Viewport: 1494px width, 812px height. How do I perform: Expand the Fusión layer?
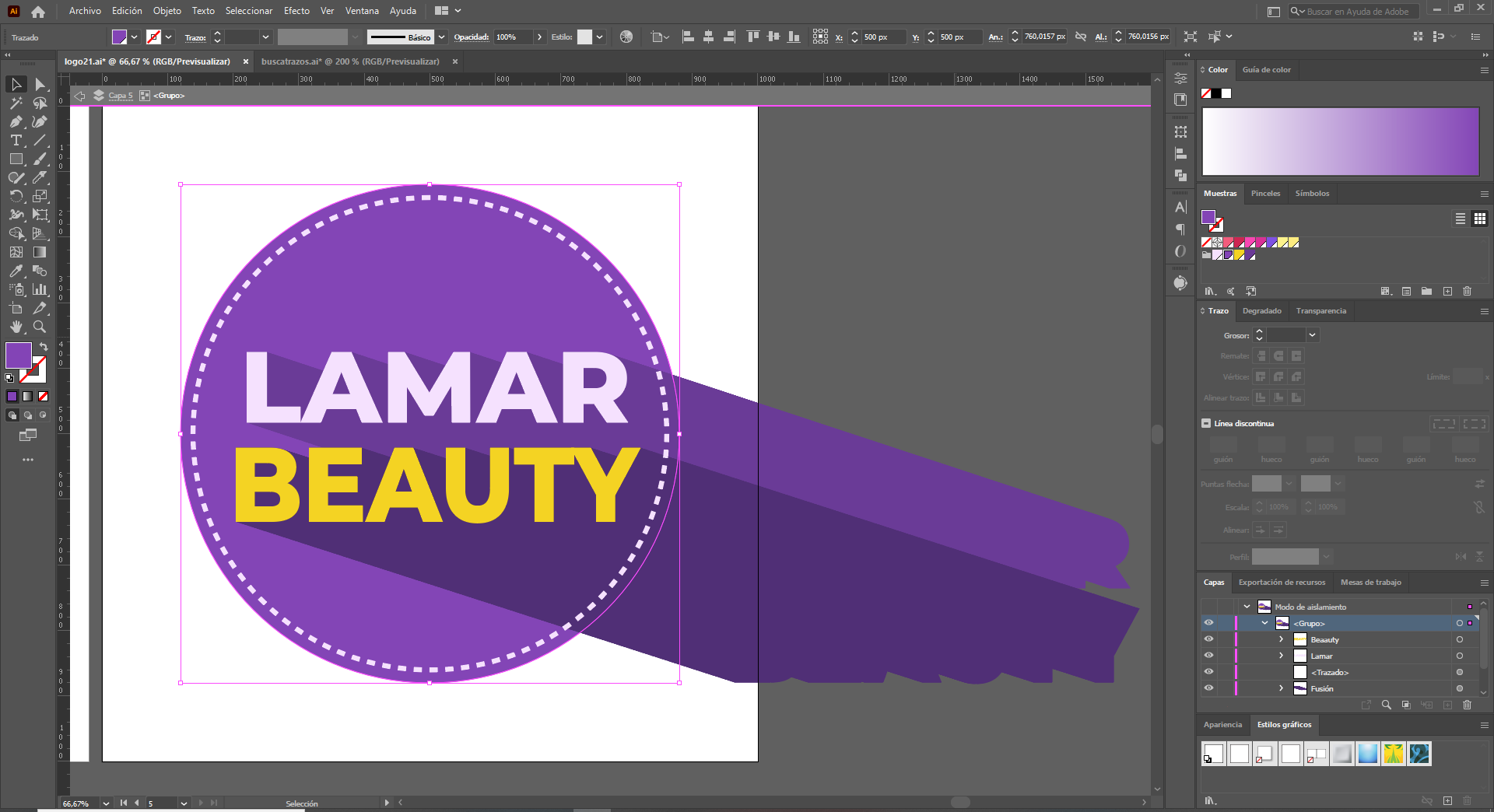pyautogui.click(x=1281, y=688)
